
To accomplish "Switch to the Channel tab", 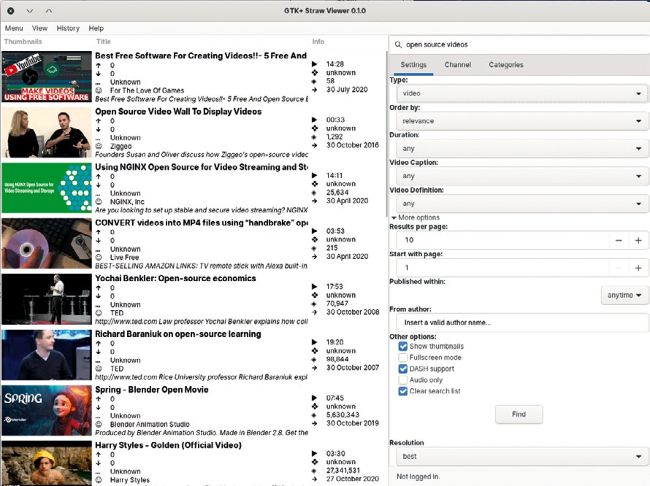I will (458, 65).
